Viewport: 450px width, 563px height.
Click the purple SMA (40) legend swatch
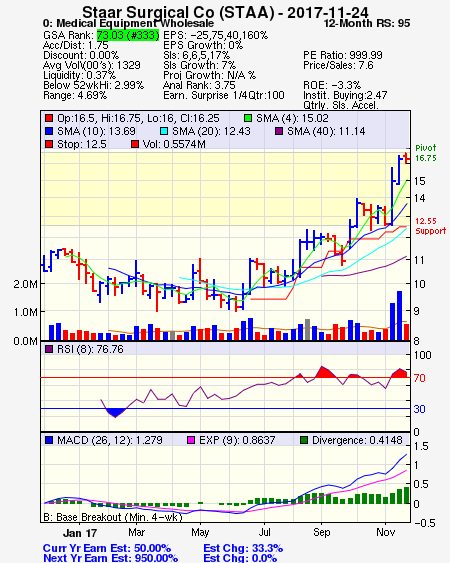pyautogui.click(x=279, y=131)
